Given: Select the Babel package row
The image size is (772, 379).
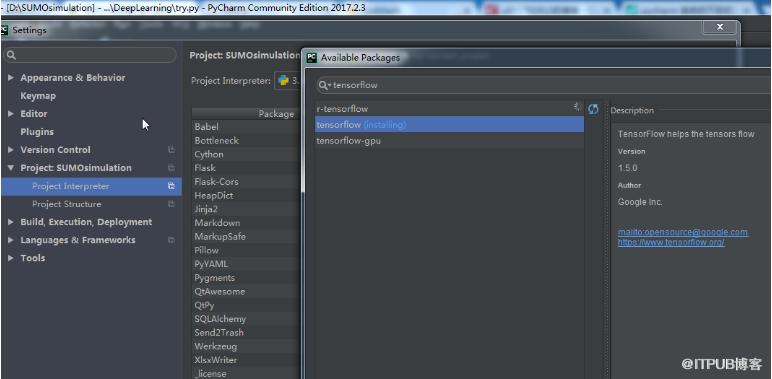Looking at the screenshot, I should (246, 127).
